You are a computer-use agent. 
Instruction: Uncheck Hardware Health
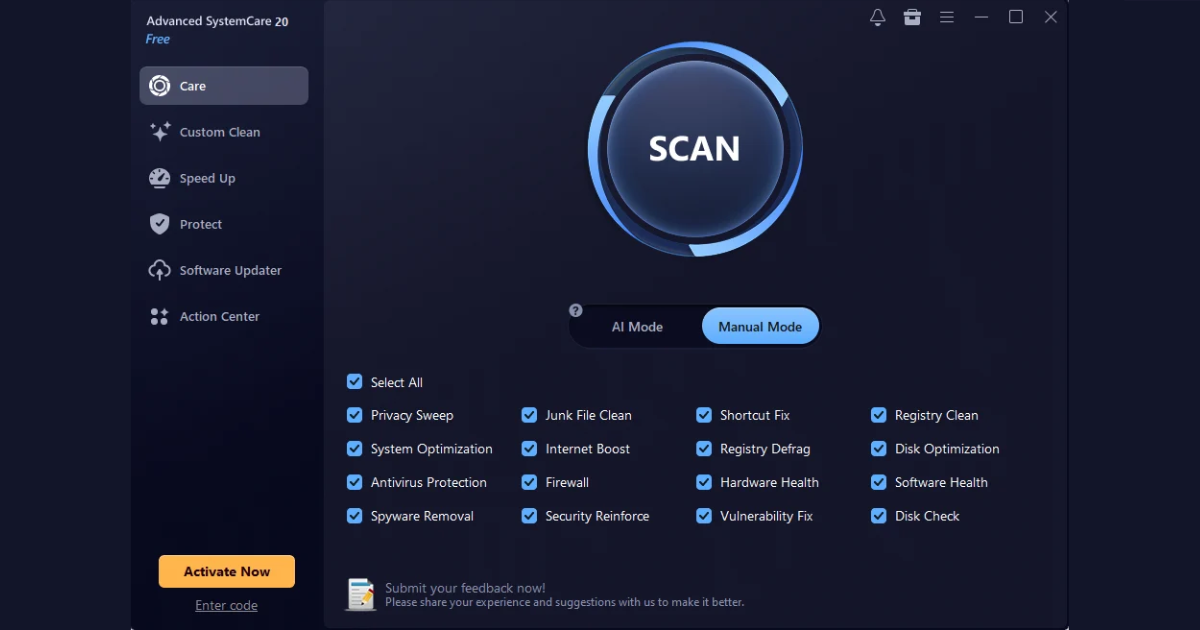coord(704,482)
